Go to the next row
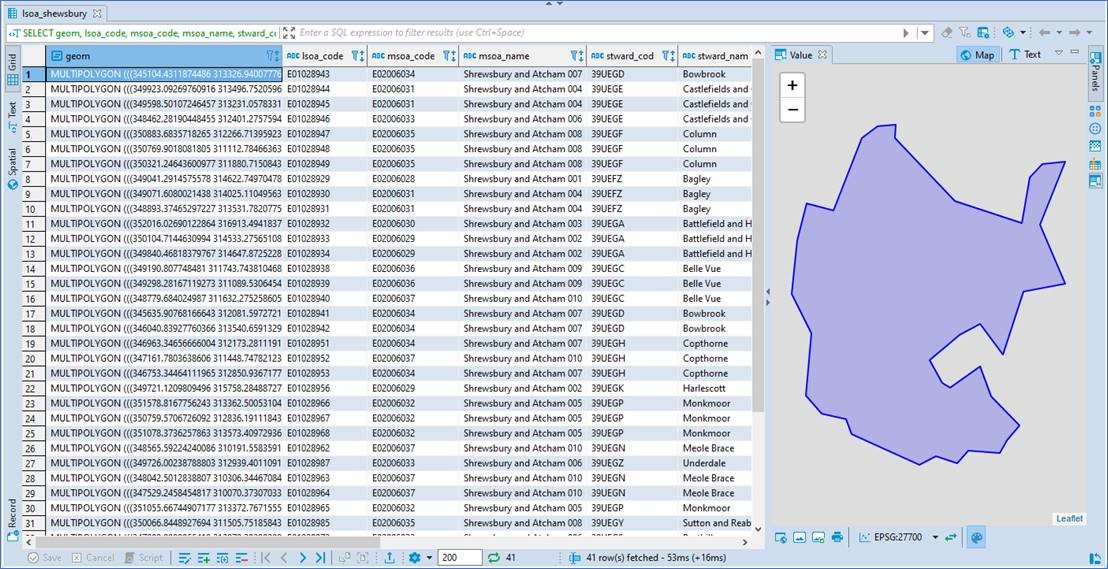The width and height of the screenshot is (1108, 569). point(302,558)
